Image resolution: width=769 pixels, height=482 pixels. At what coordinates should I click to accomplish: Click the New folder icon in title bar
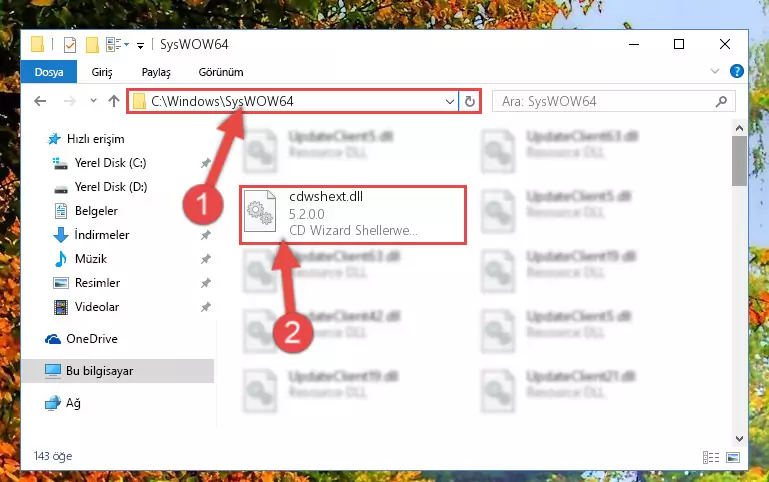pyautogui.click(x=92, y=45)
